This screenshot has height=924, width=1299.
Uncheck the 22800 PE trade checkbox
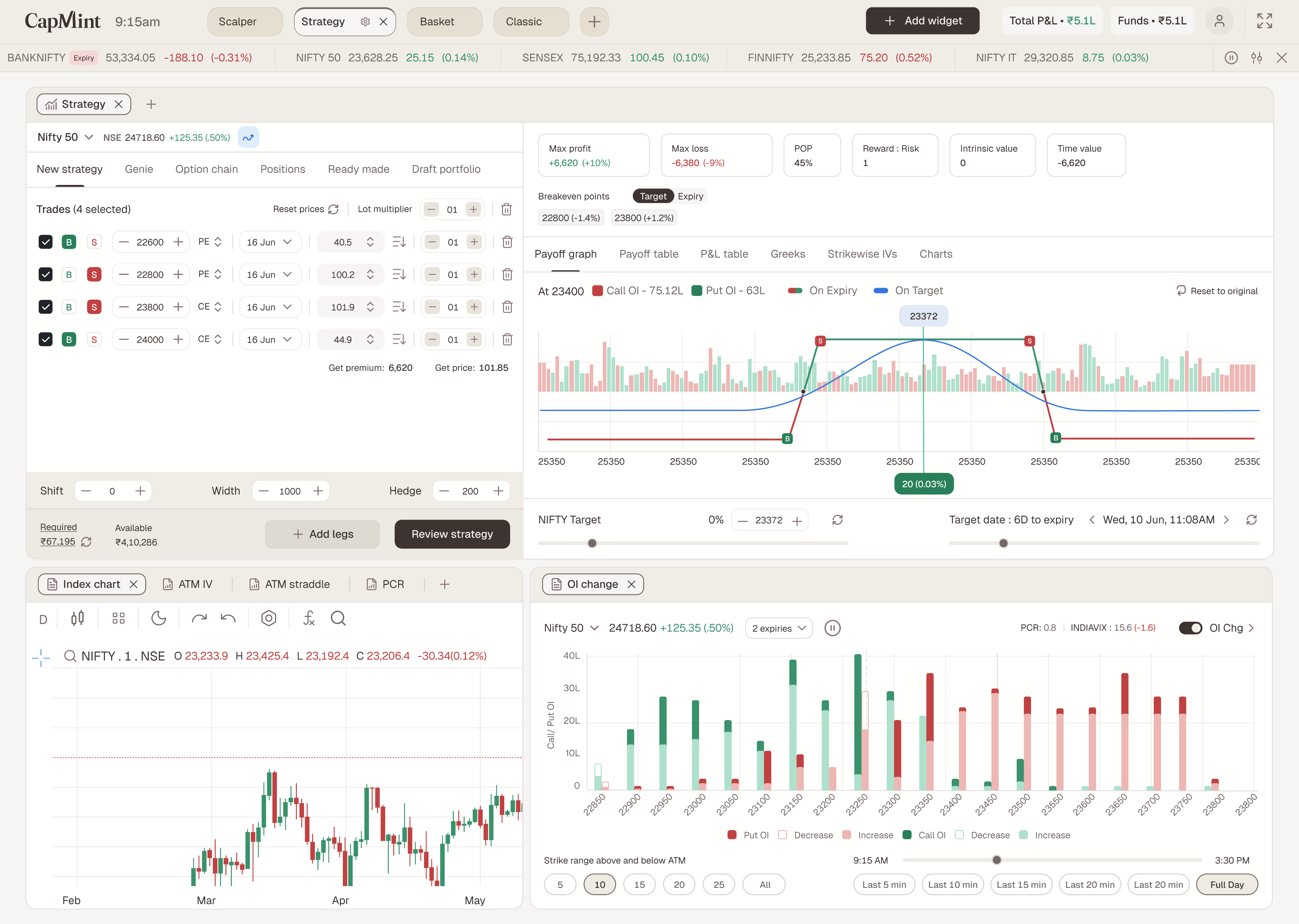pos(45,274)
